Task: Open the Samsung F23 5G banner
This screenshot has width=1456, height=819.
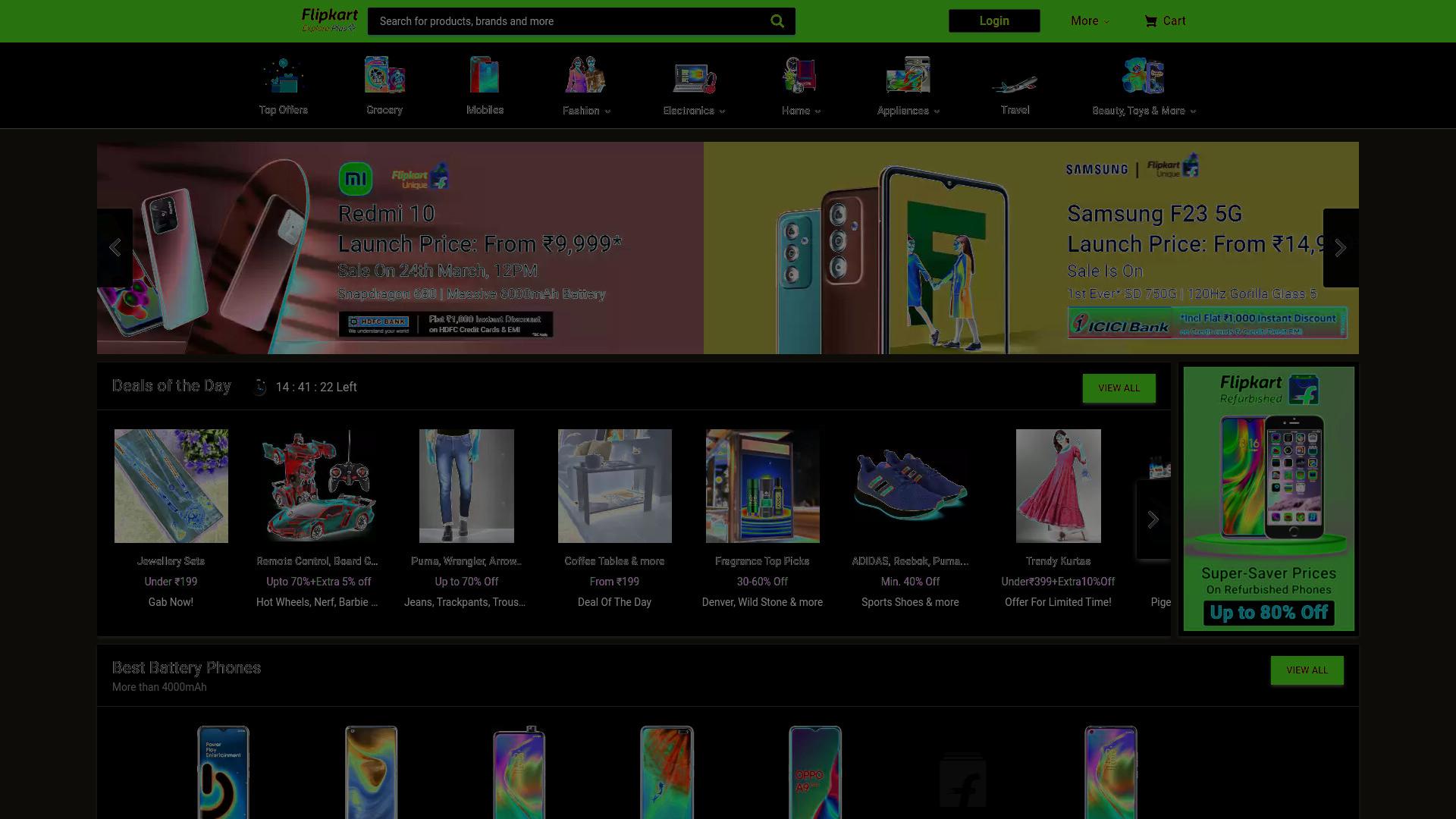Action: [1031, 248]
